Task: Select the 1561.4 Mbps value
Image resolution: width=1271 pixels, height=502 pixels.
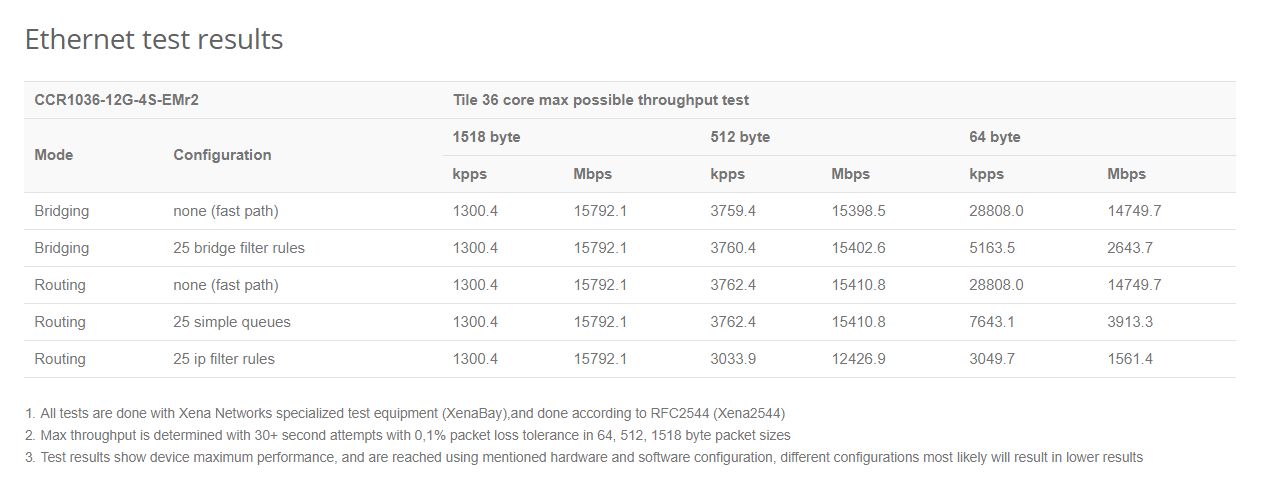Action: (1130, 359)
